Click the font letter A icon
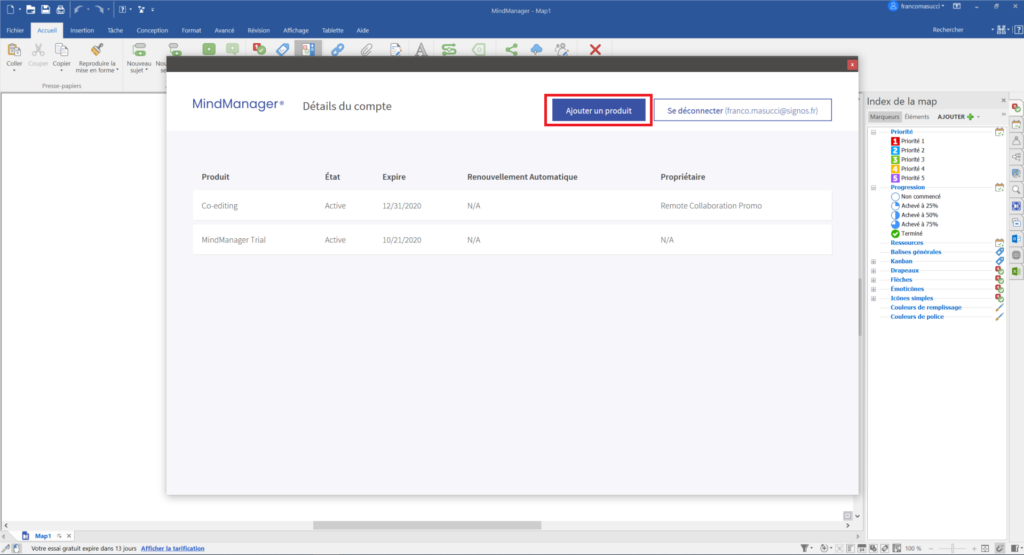 (421, 50)
